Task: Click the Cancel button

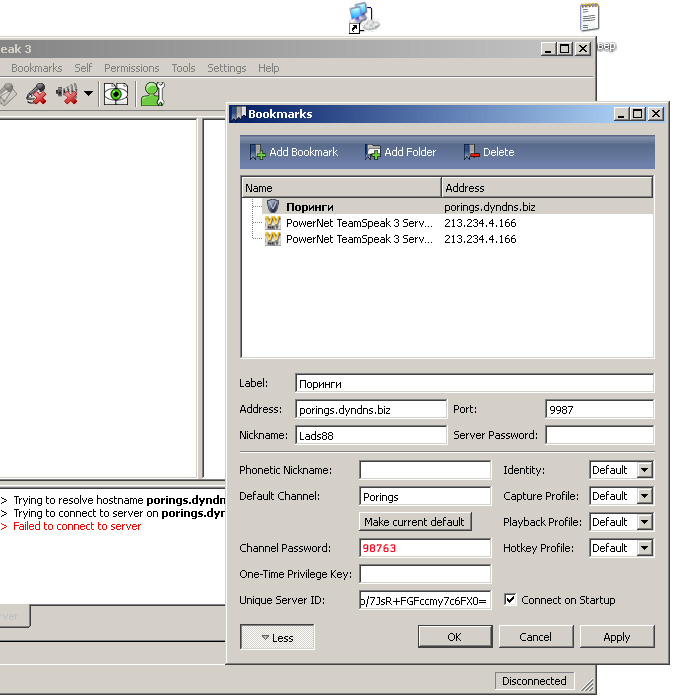Action: pyautogui.click(x=536, y=637)
